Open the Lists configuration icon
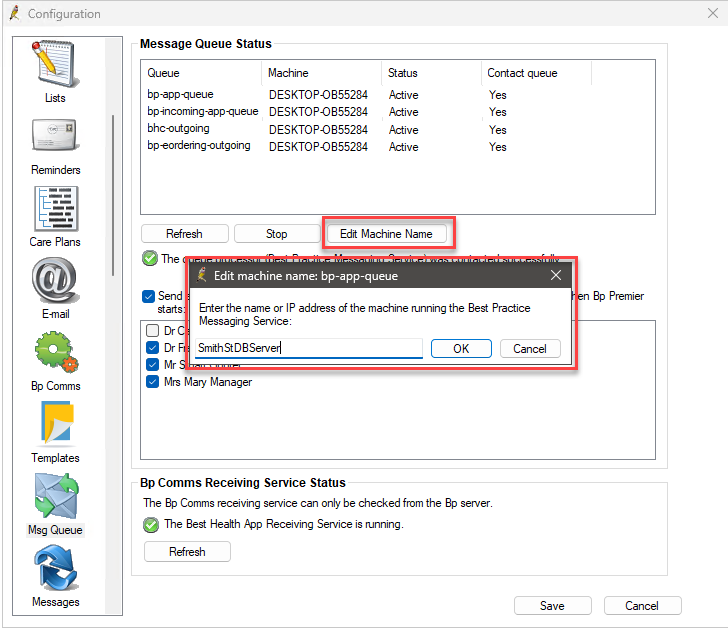 (55, 64)
